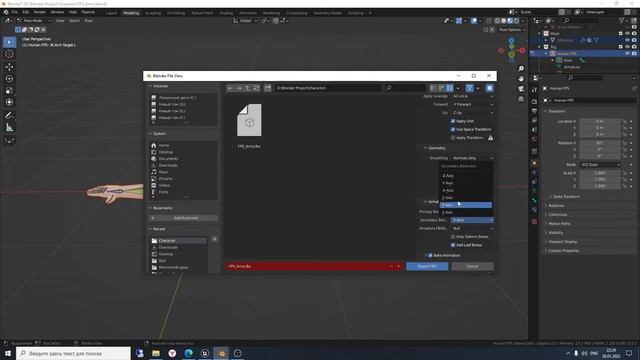Hide the Mesh collection via eye icon
Image resolution: width=640 pixels, height=360 pixels.
point(627,33)
